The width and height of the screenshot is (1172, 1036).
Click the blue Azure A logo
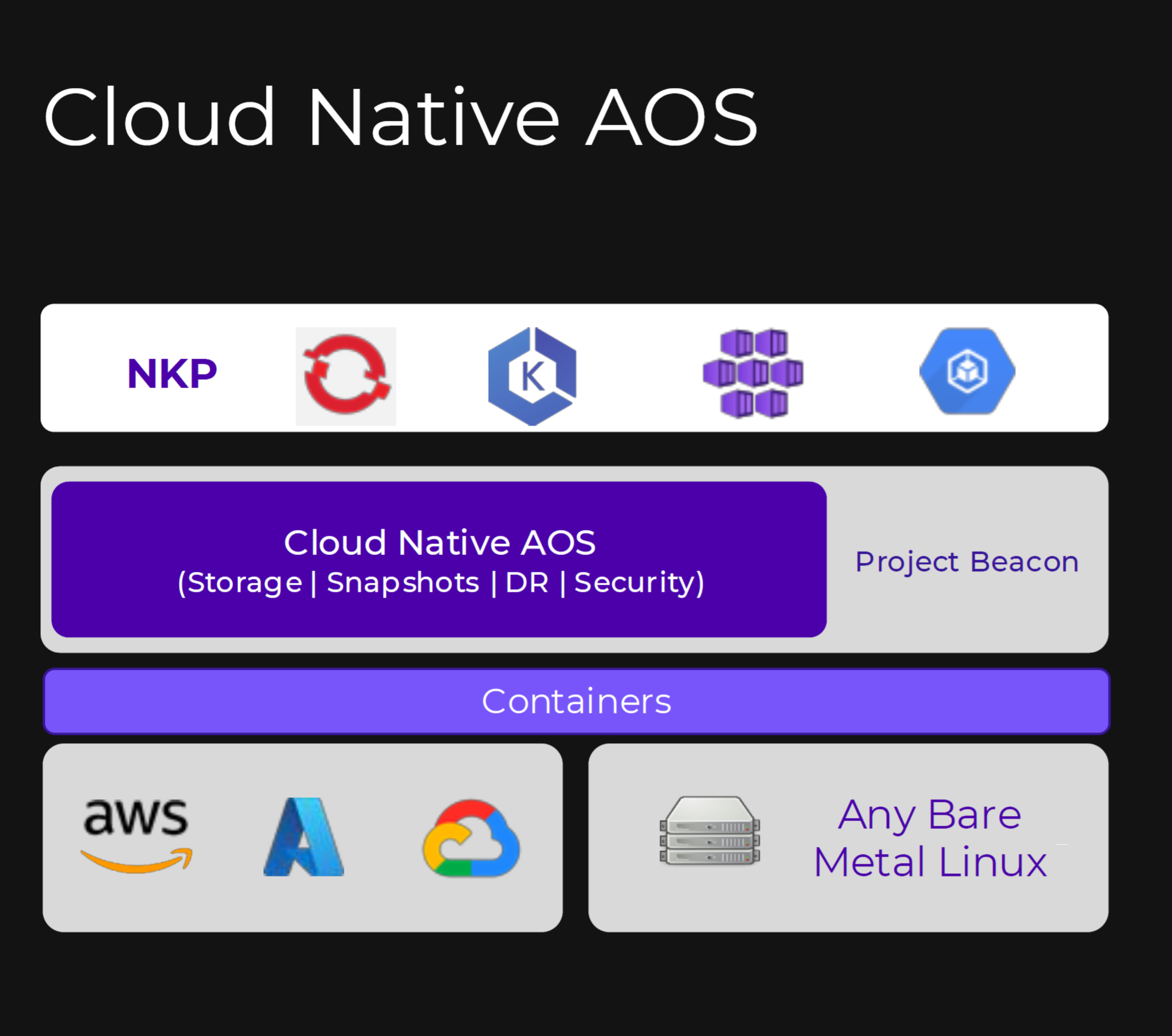[303, 837]
